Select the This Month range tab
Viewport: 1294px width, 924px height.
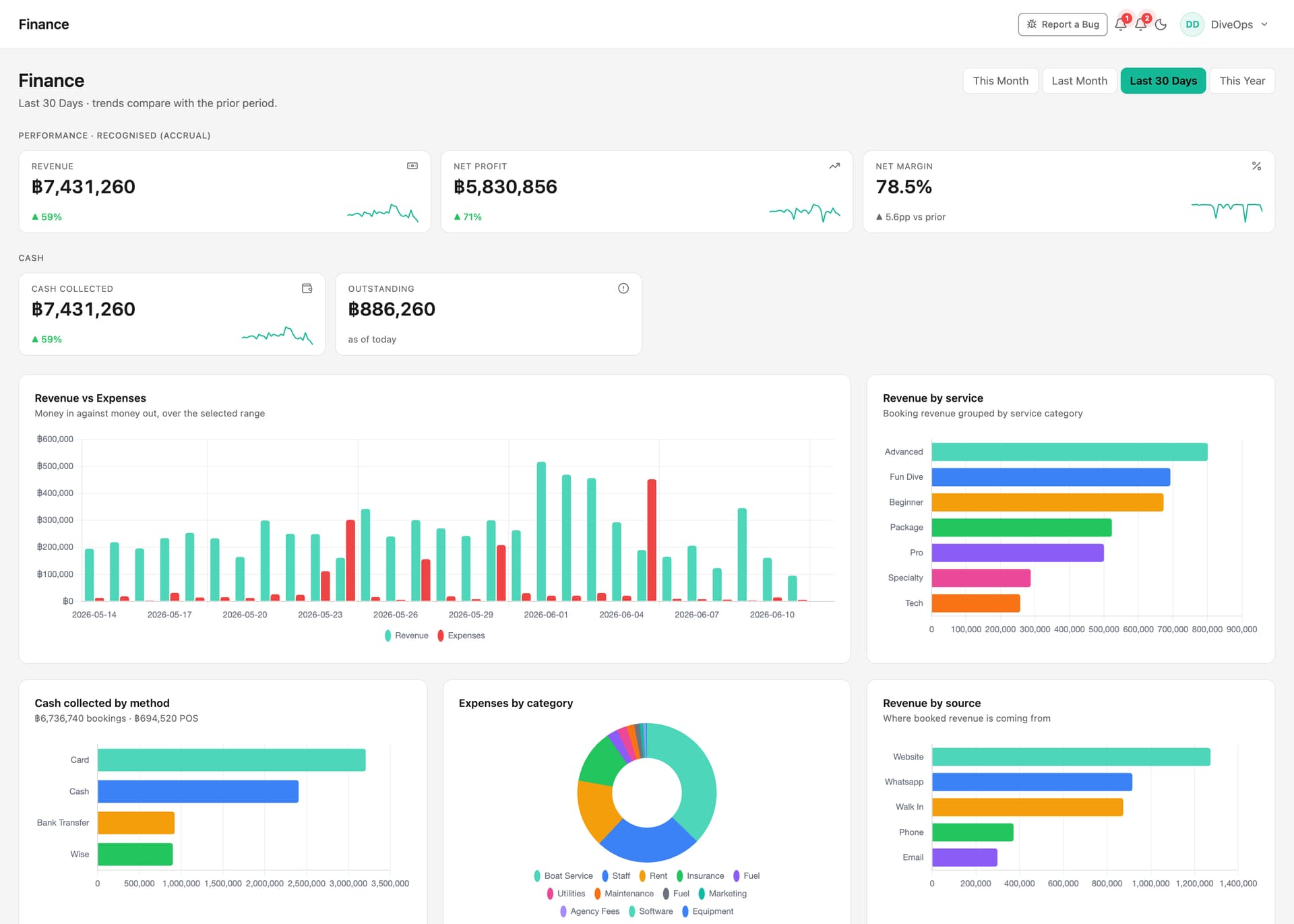pos(1000,81)
